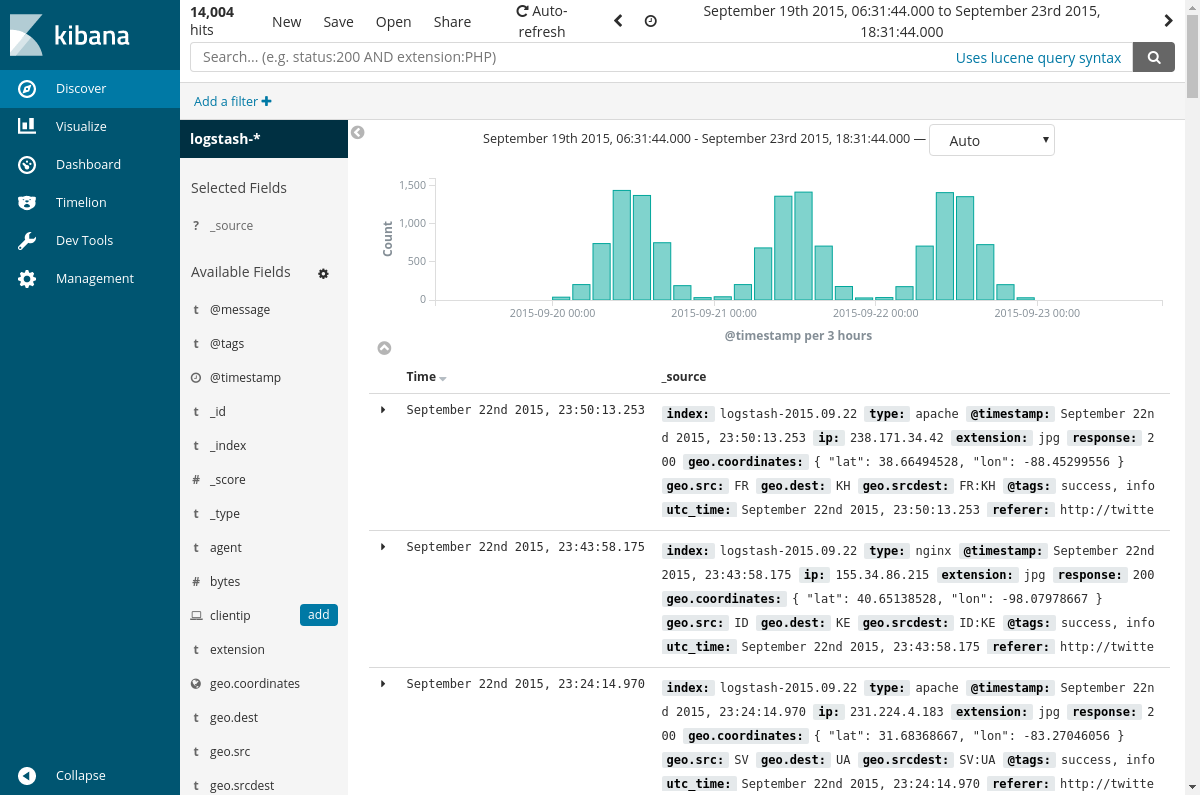Image resolution: width=1200 pixels, height=795 pixels.
Task: Click the extension field in the list
Action: click(x=237, y=650)
